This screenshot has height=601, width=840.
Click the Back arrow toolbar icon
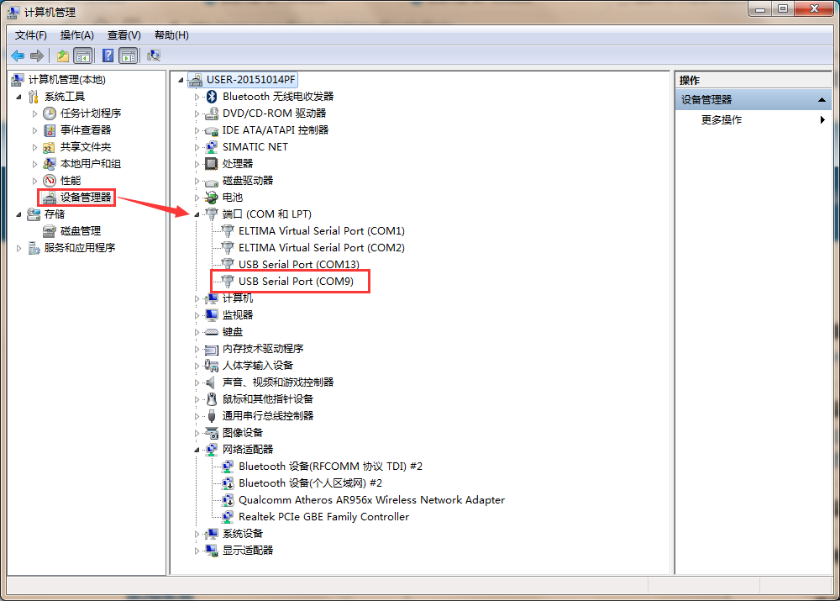[18, 56]
